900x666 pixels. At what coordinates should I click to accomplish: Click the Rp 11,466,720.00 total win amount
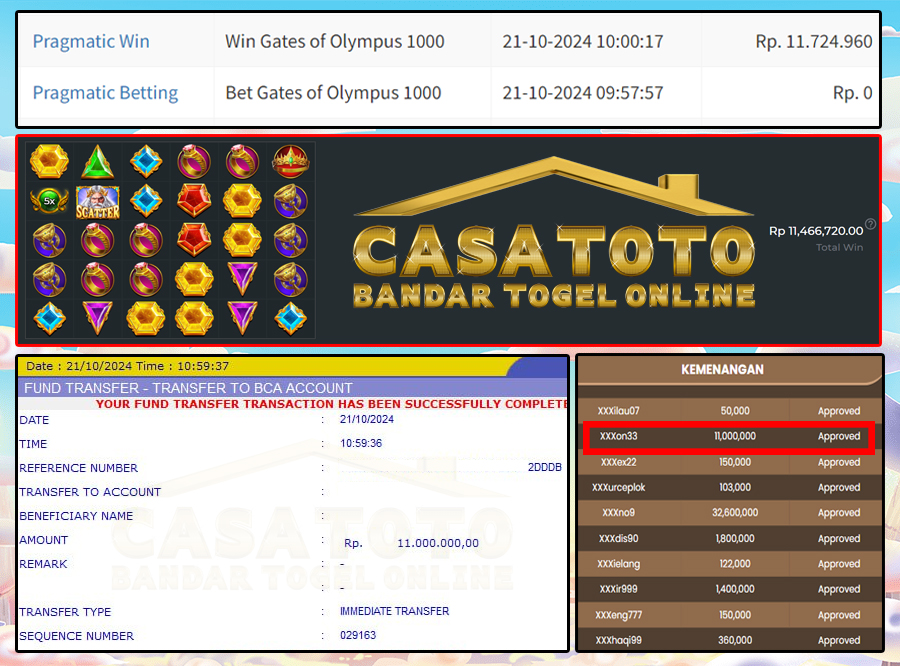click(x=815, y=231)
